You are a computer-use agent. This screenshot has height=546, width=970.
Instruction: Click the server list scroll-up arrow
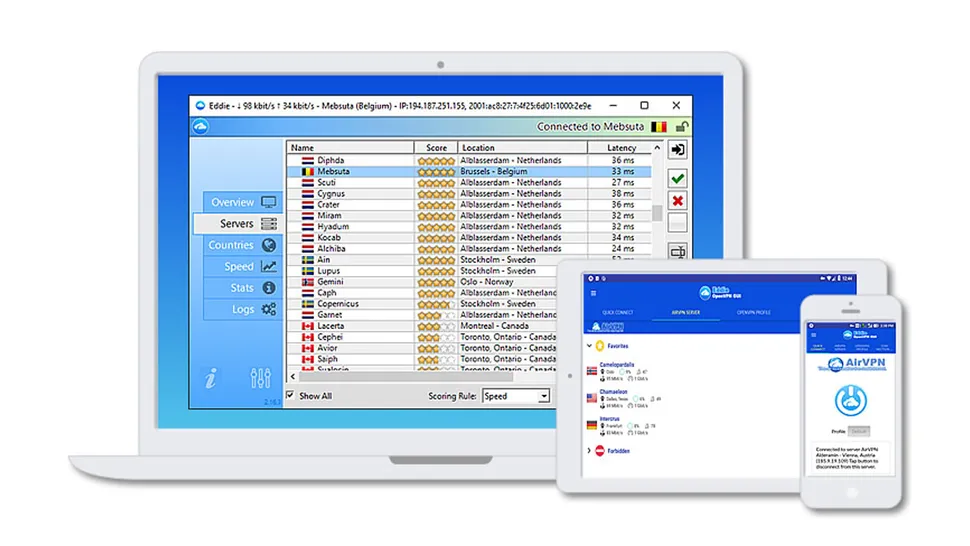point(657,148)
